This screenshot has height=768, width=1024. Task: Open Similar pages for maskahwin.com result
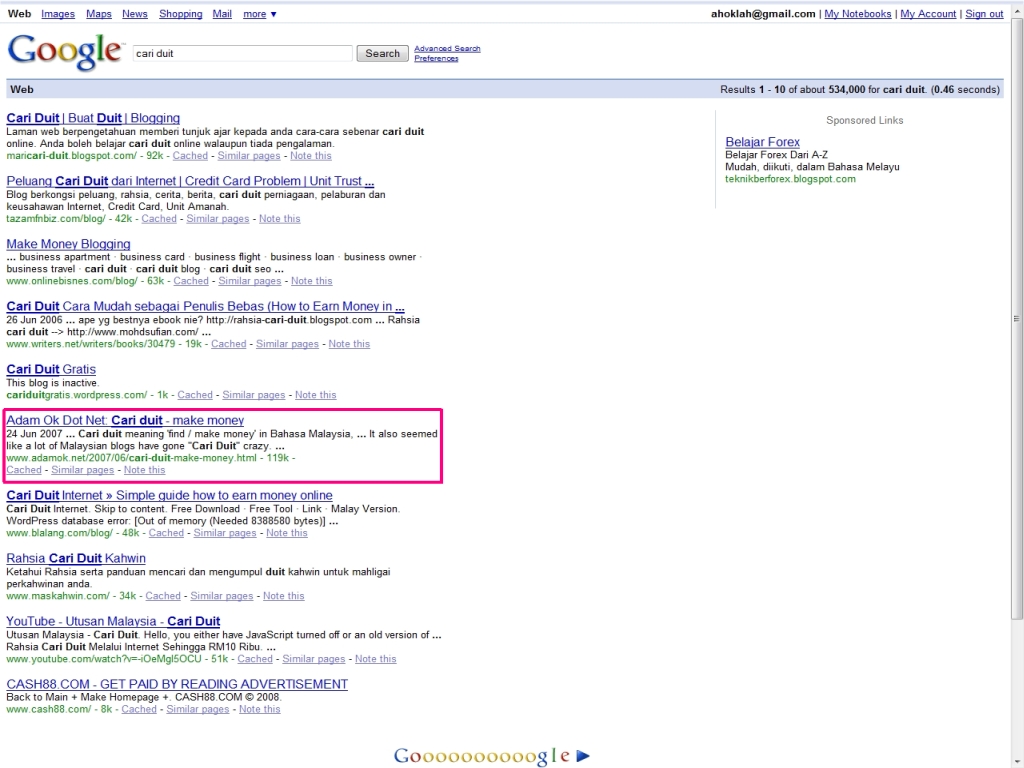(221, 596)
